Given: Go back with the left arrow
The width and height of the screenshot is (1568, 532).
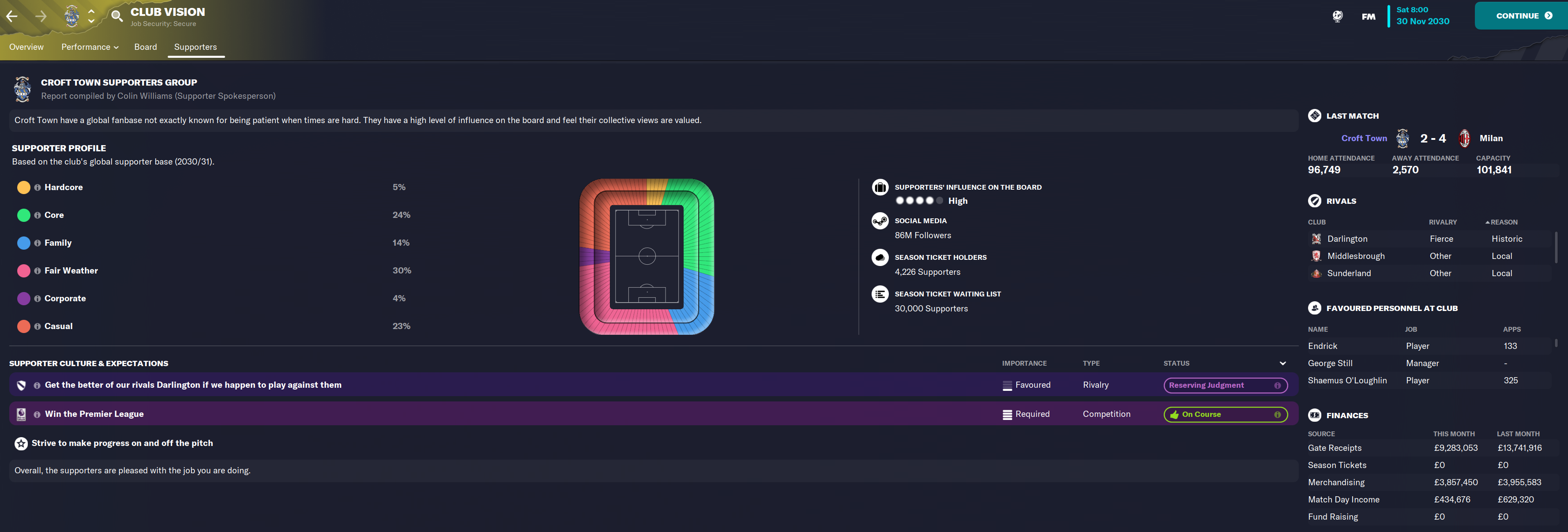Looking at the screenshot, I should coord(11,16).
